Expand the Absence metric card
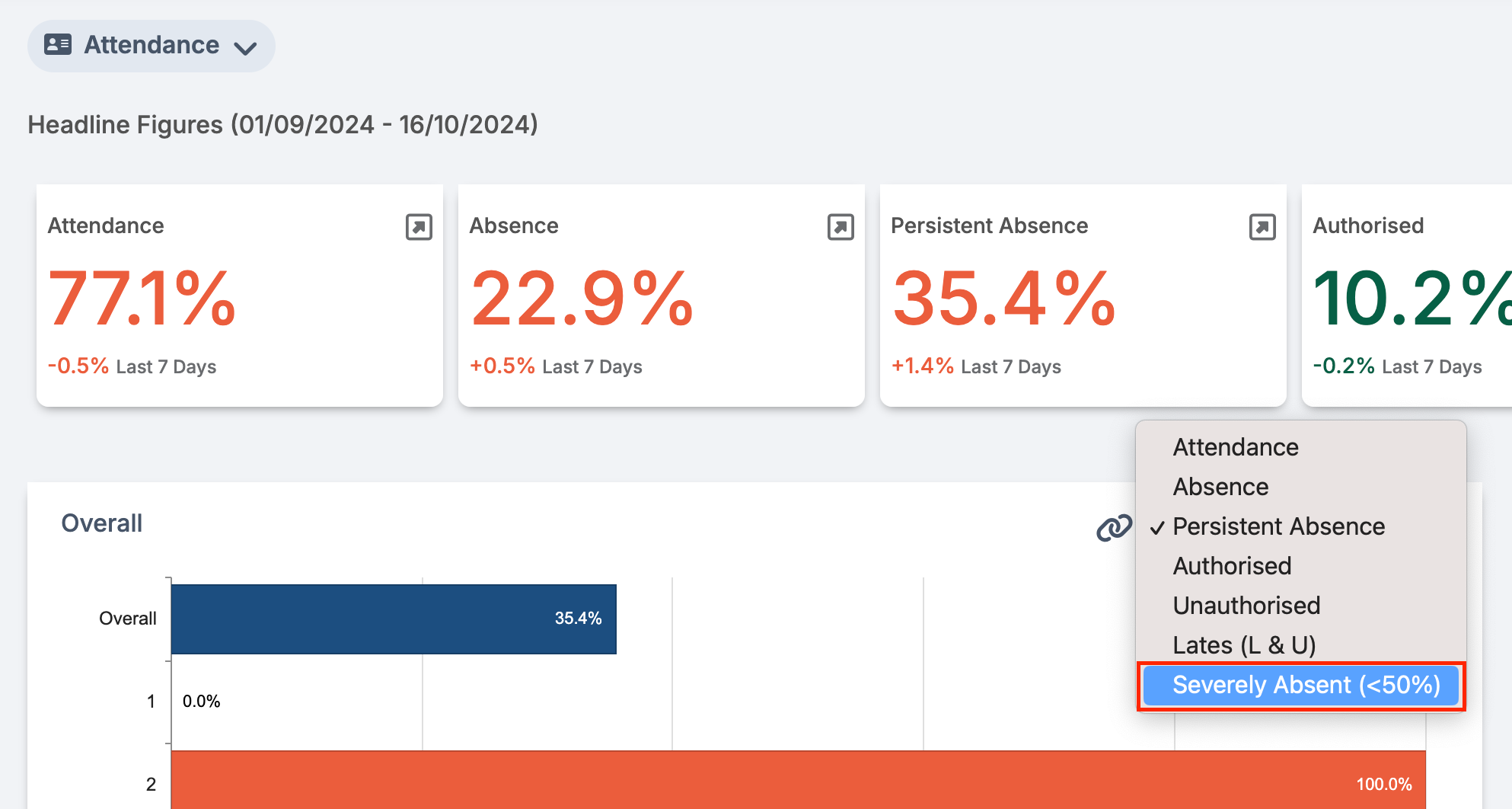Viewport: 1512px width, 809px height. coord(840,226)
